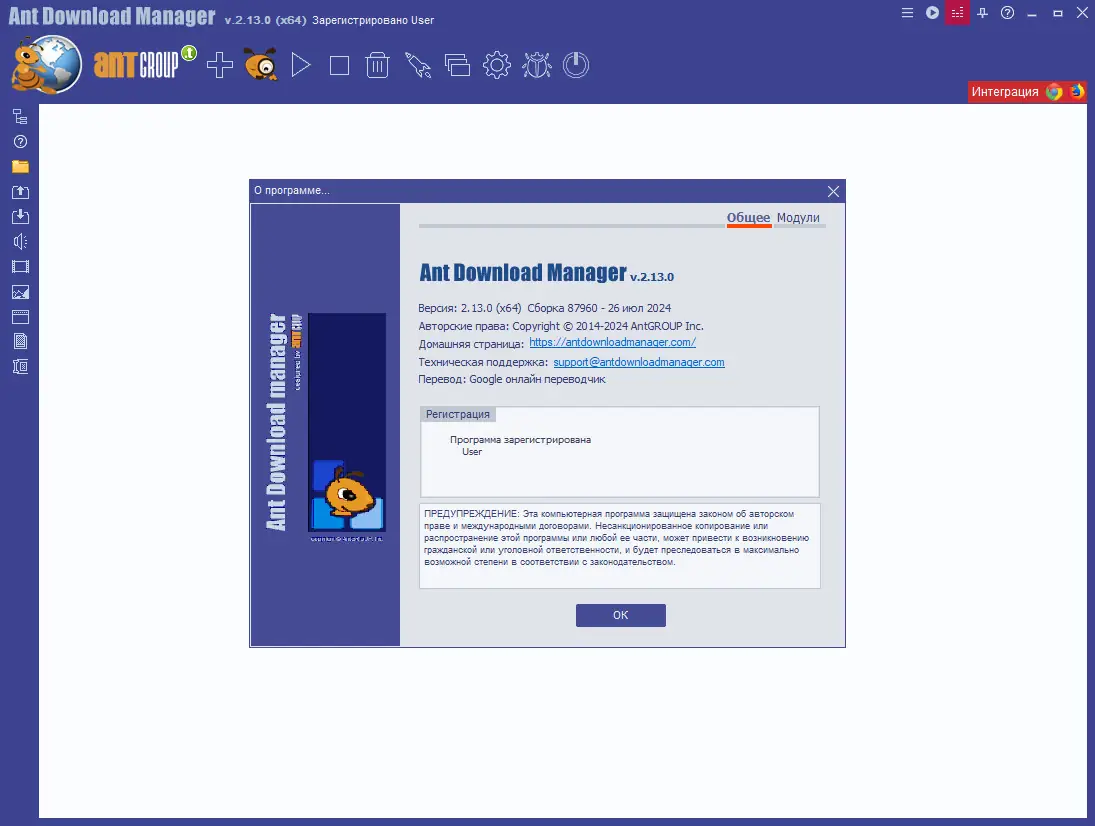
Task: Open the antdownloadmanager.com homepage link
Action: pyautogui.click(x=613, y=342)
